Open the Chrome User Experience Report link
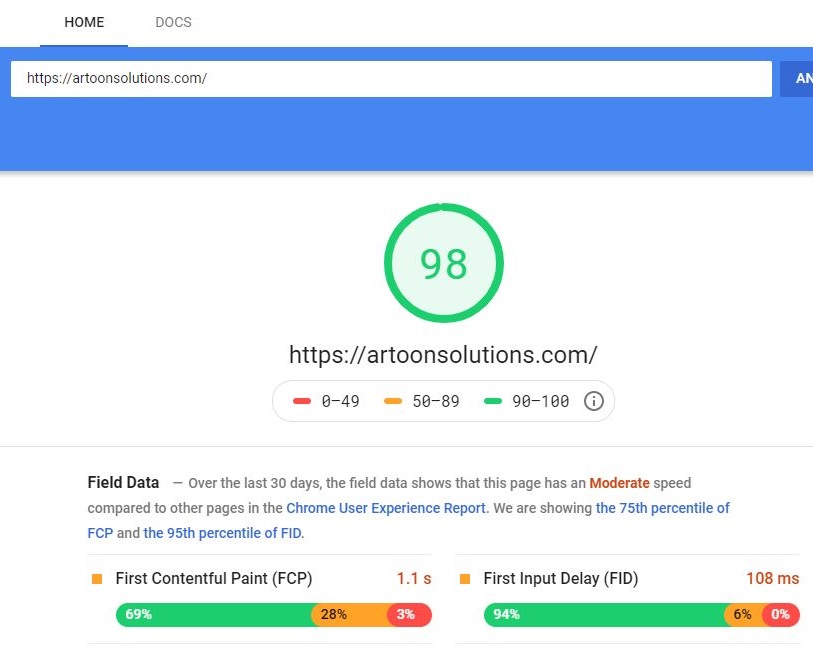 [x=386, y=508]
